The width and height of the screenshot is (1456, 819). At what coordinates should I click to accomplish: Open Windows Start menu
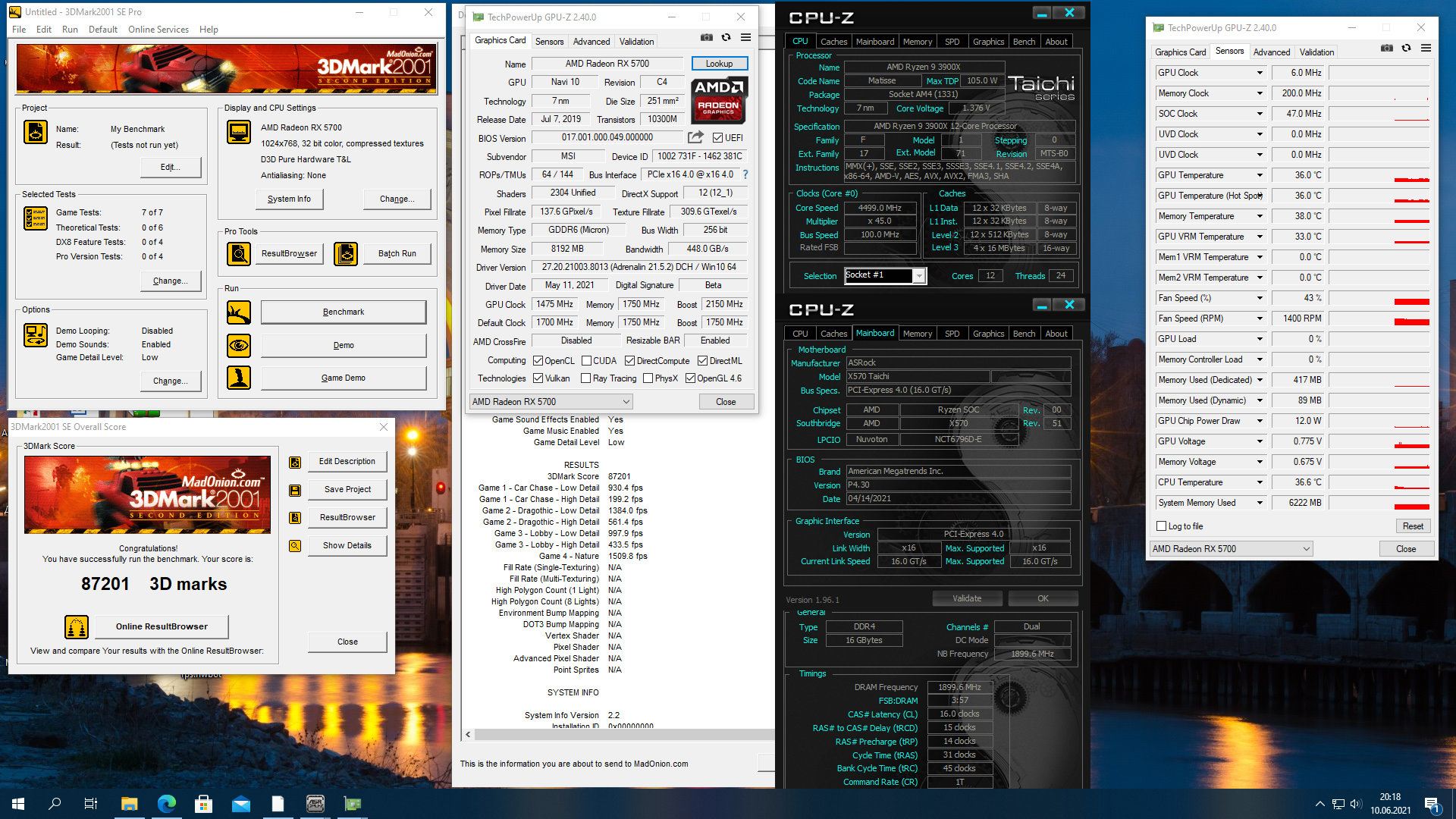click(18, 804)
